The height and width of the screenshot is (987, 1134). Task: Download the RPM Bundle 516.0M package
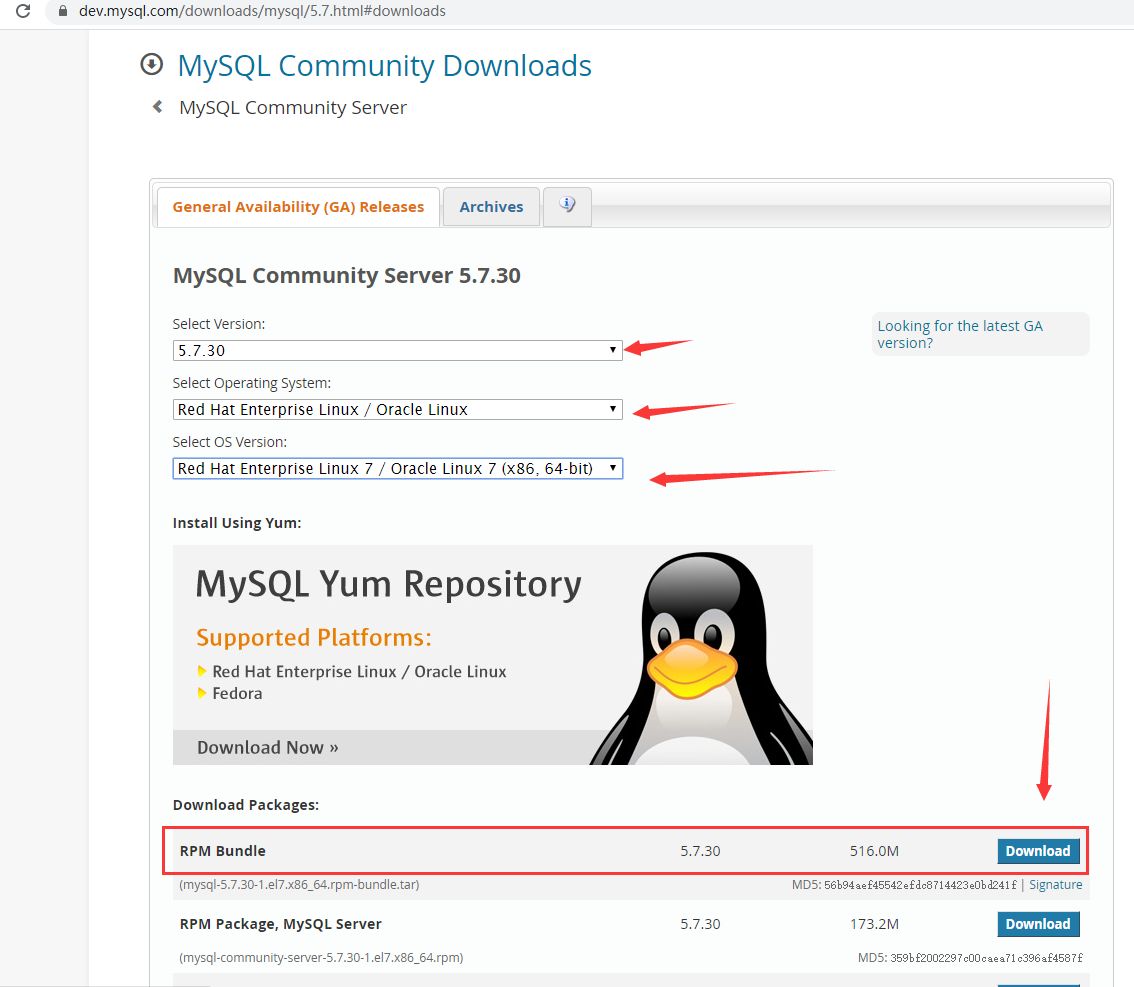[x=1038, y=851]
